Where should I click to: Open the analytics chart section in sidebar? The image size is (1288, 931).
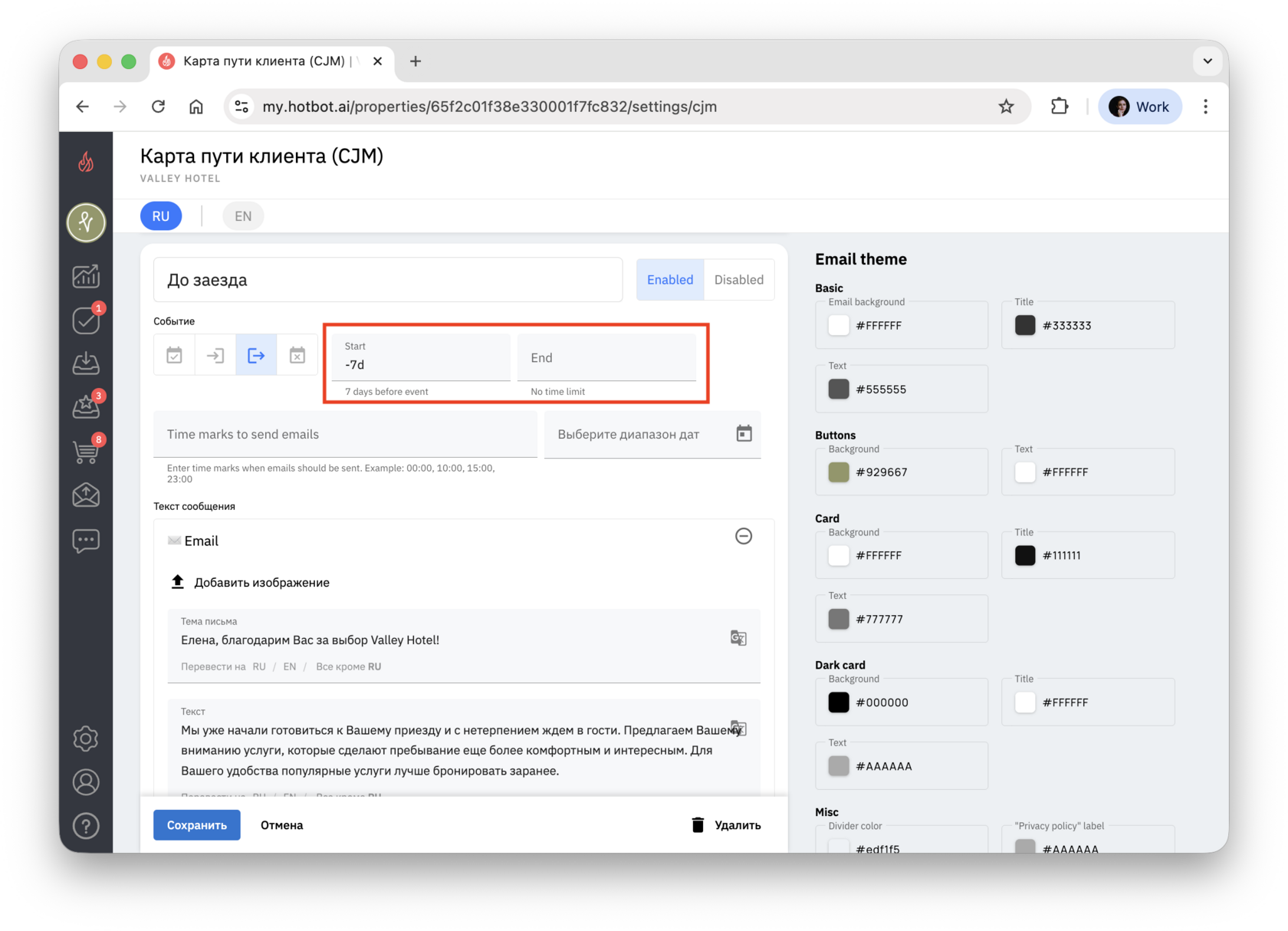(x=86, y=276)
